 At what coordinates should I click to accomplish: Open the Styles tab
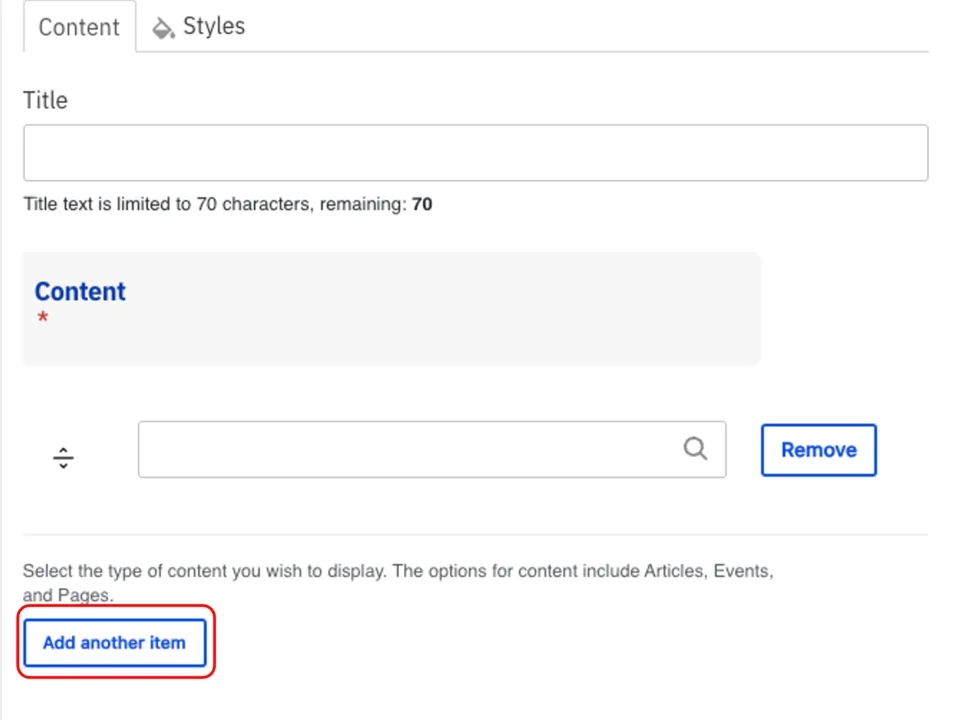coord(198,27)
